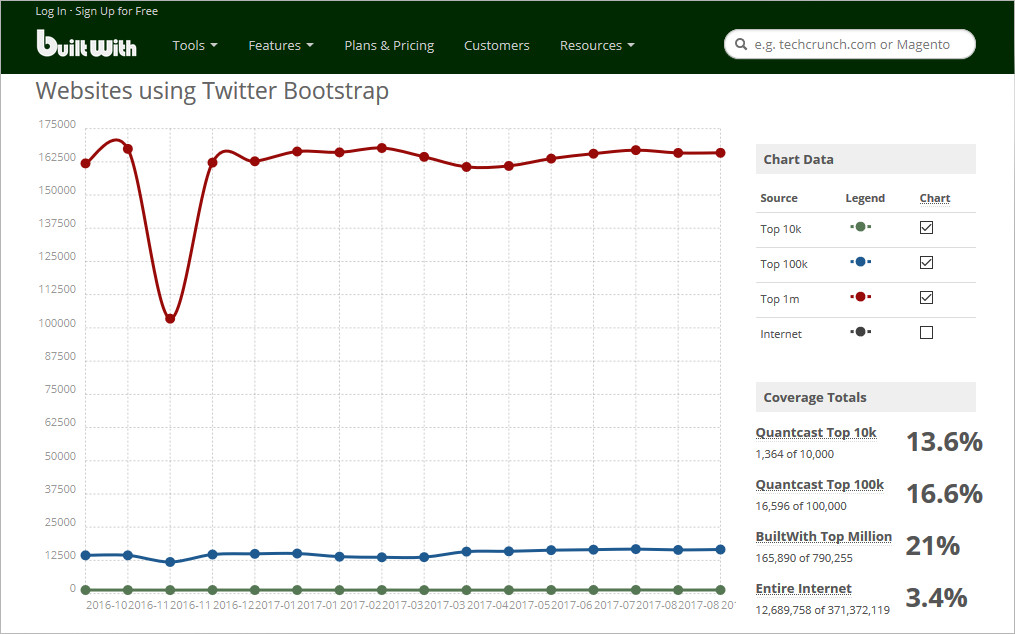Expand the Features dropdown menu

[281, 45]
